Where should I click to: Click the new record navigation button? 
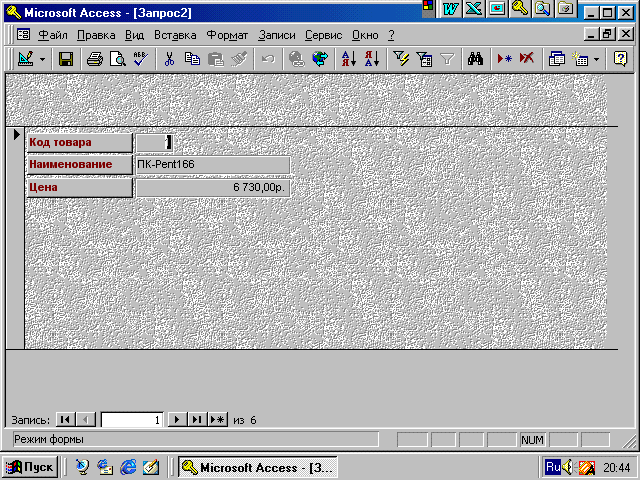tap(218, 420)
